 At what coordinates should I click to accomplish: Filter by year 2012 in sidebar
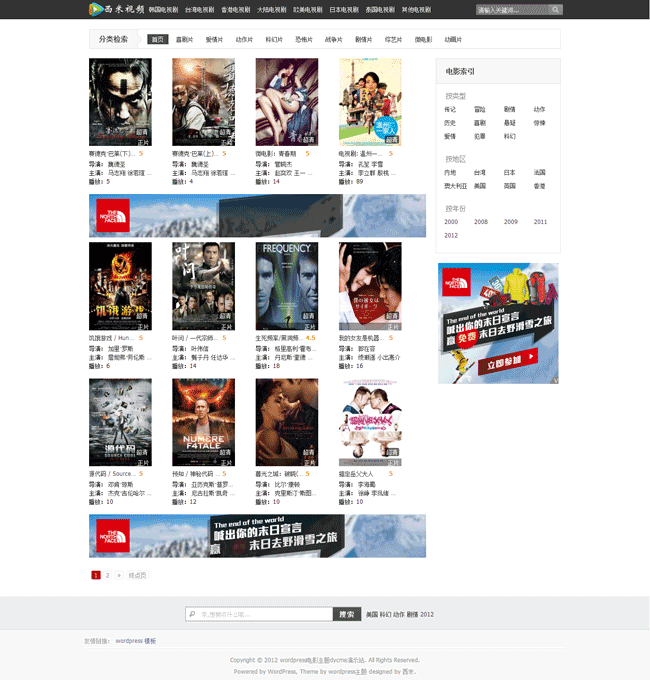(x=451, y=235)
